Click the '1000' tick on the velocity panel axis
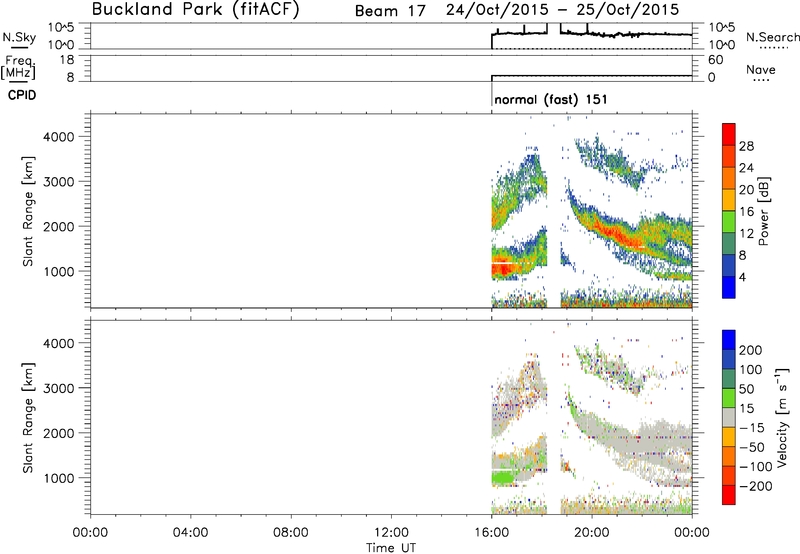This screenshot has height=554, width=800. coord(59,478)
